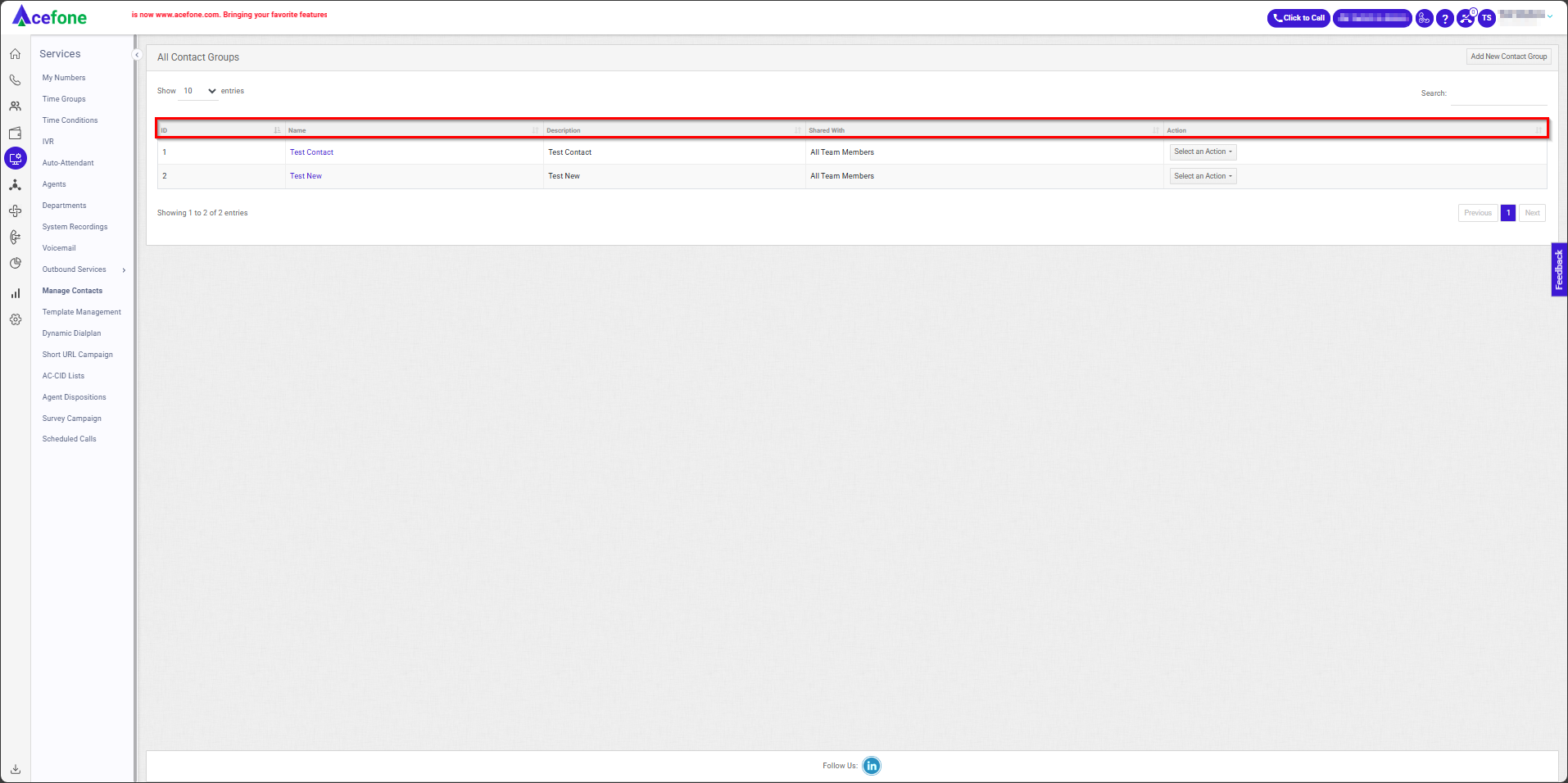Open Agents menu item

(54, 184)
